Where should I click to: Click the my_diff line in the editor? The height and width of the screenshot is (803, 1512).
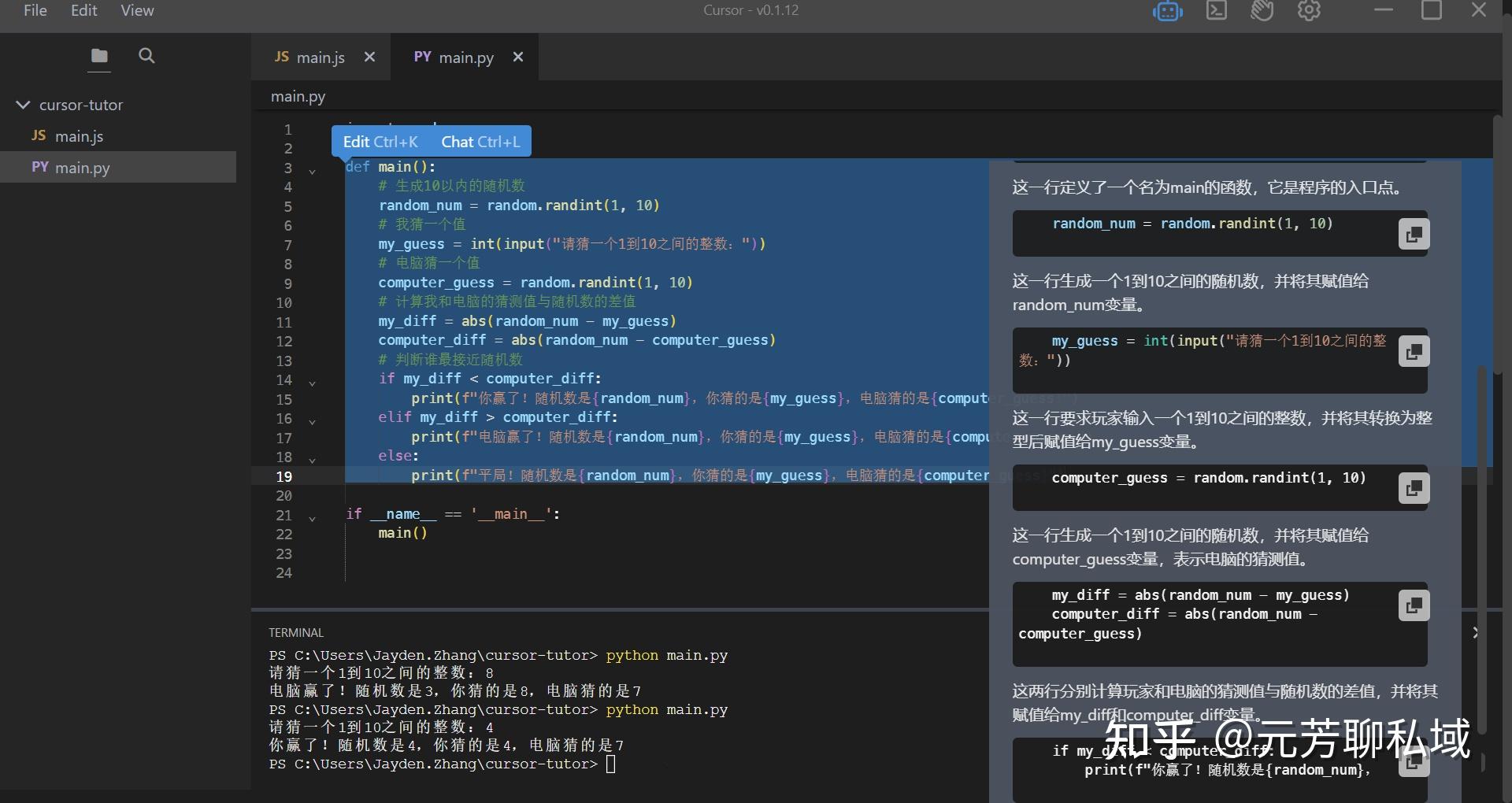(x=527, y=320)
